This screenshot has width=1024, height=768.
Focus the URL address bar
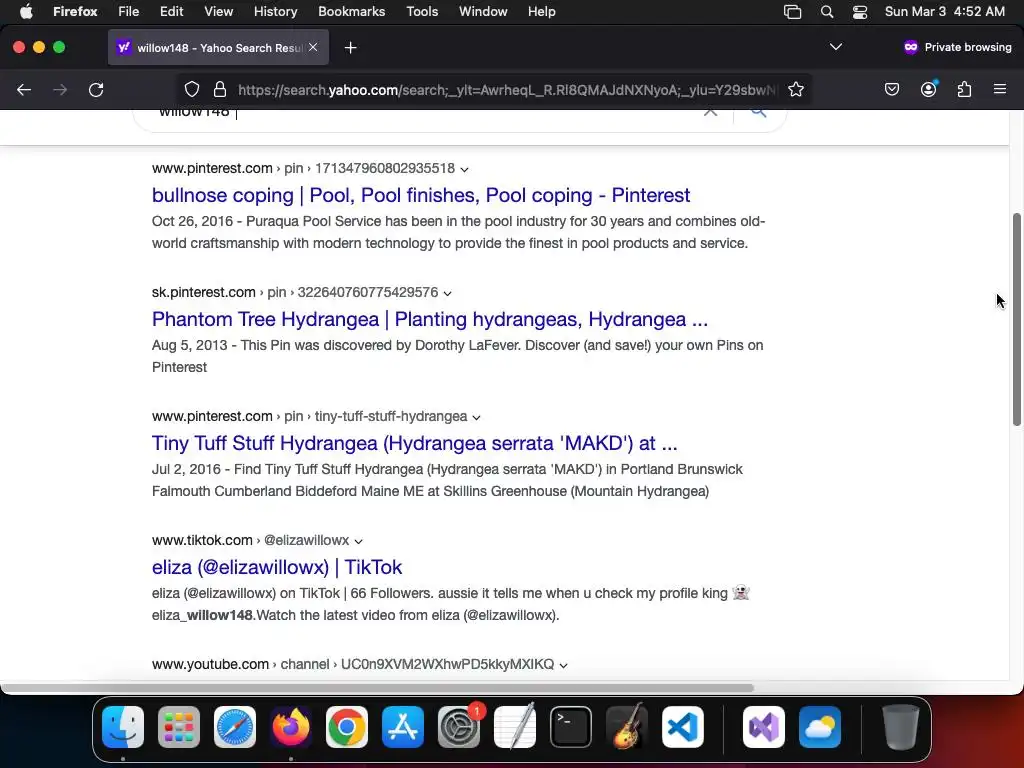[x=507, y=89]
